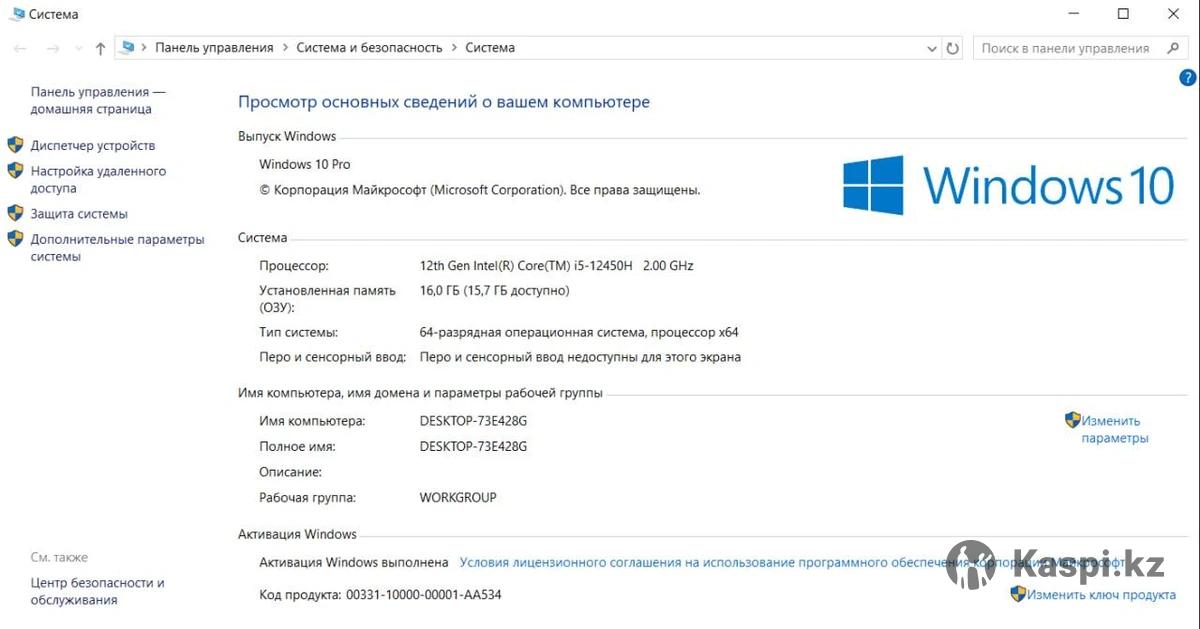Click the shield icon beside Диспетчер устройств
The width and height of the screenshot is (1200, 629).
[x=15, y=145]
